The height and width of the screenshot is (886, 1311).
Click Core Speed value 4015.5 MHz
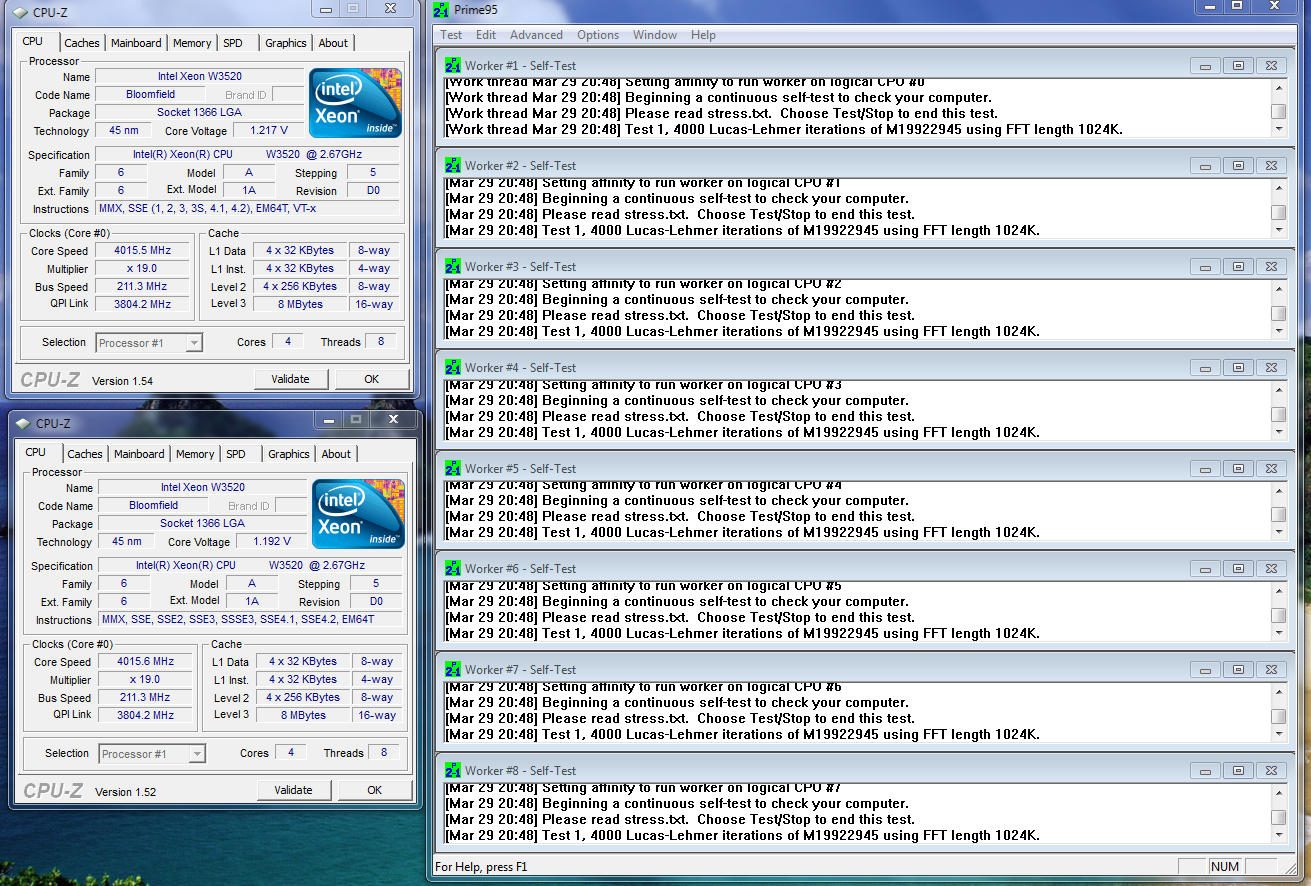click(x=144, y=251)
